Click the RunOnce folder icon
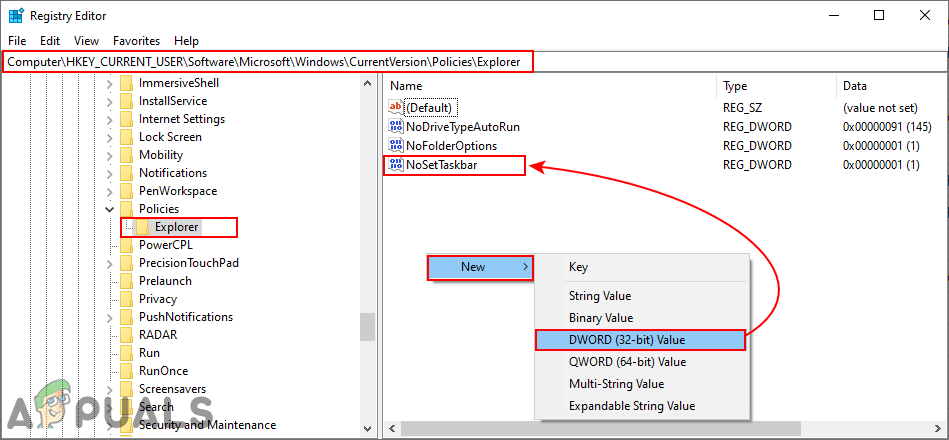 click(x=126, y=370)
